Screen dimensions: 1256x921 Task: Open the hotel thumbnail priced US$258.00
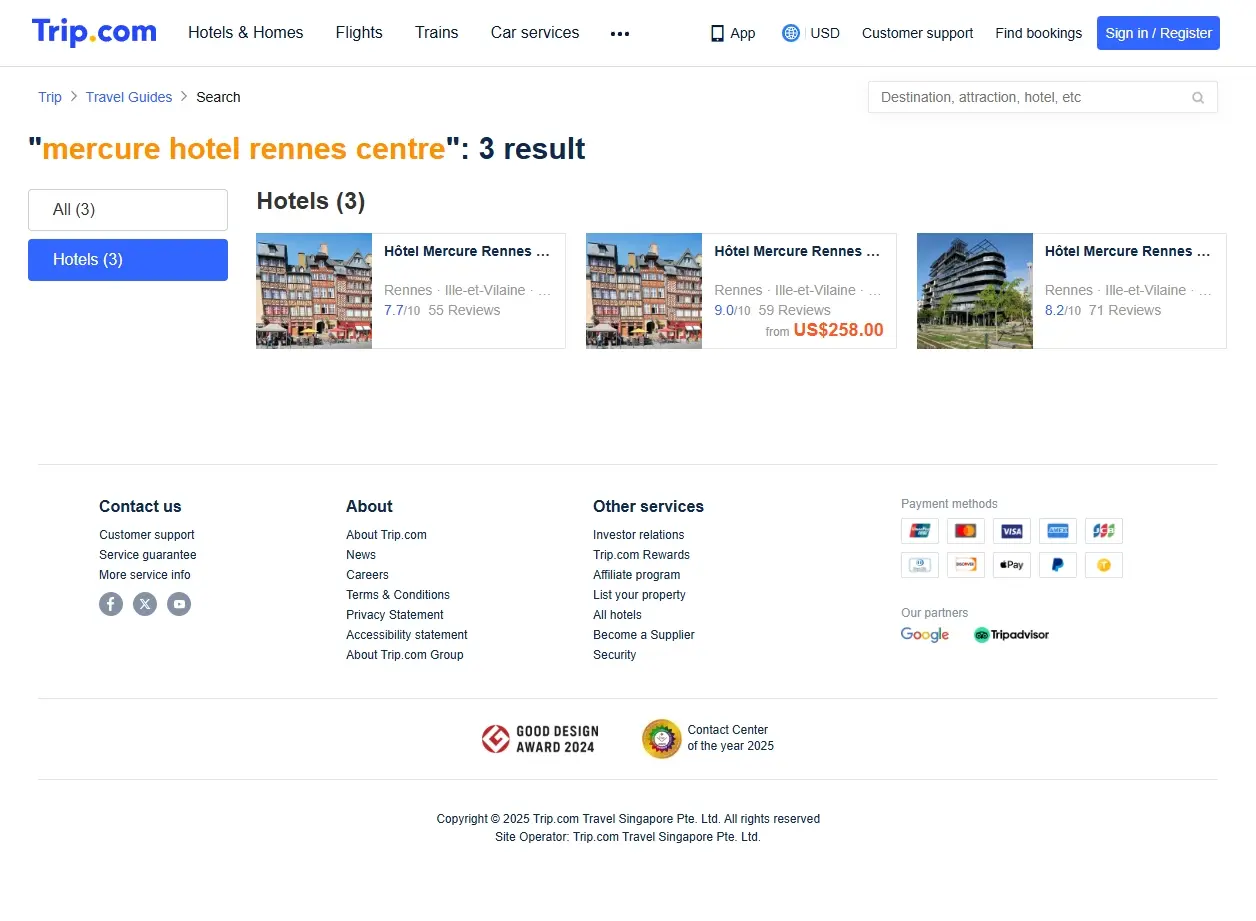coord(644,291)
